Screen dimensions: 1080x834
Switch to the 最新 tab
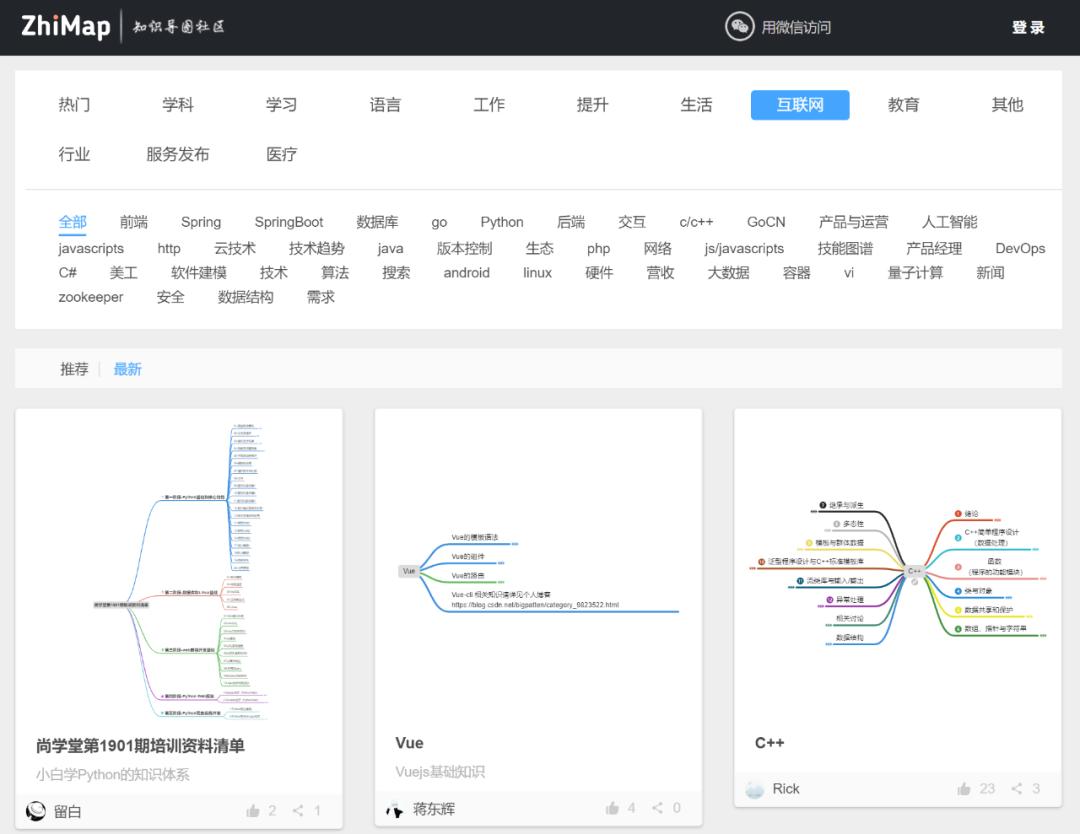pyautogui.click(x=127, y=368)
